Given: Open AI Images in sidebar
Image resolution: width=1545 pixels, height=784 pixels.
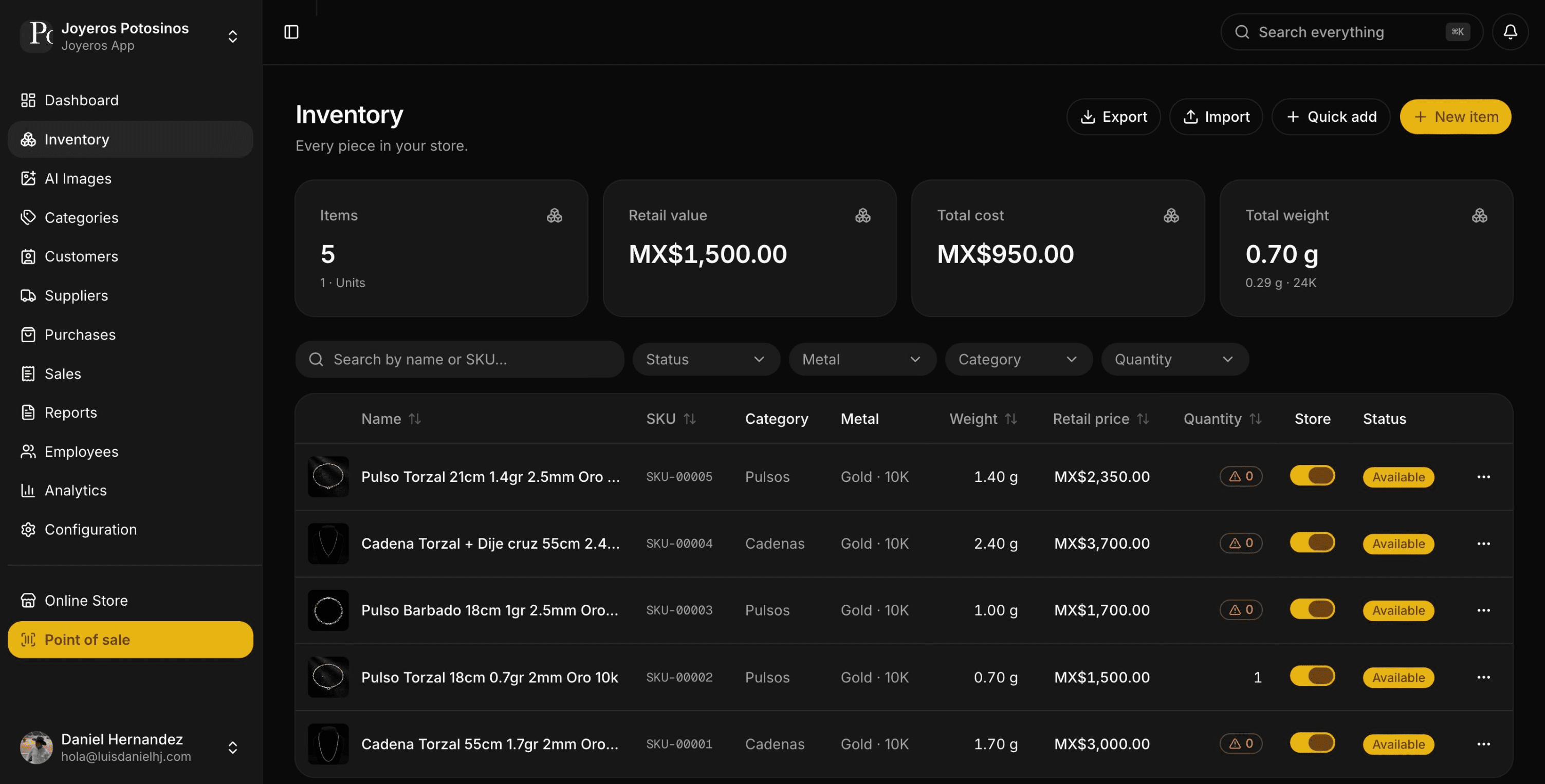Looking at the screenshot, I should pos(130,179).
